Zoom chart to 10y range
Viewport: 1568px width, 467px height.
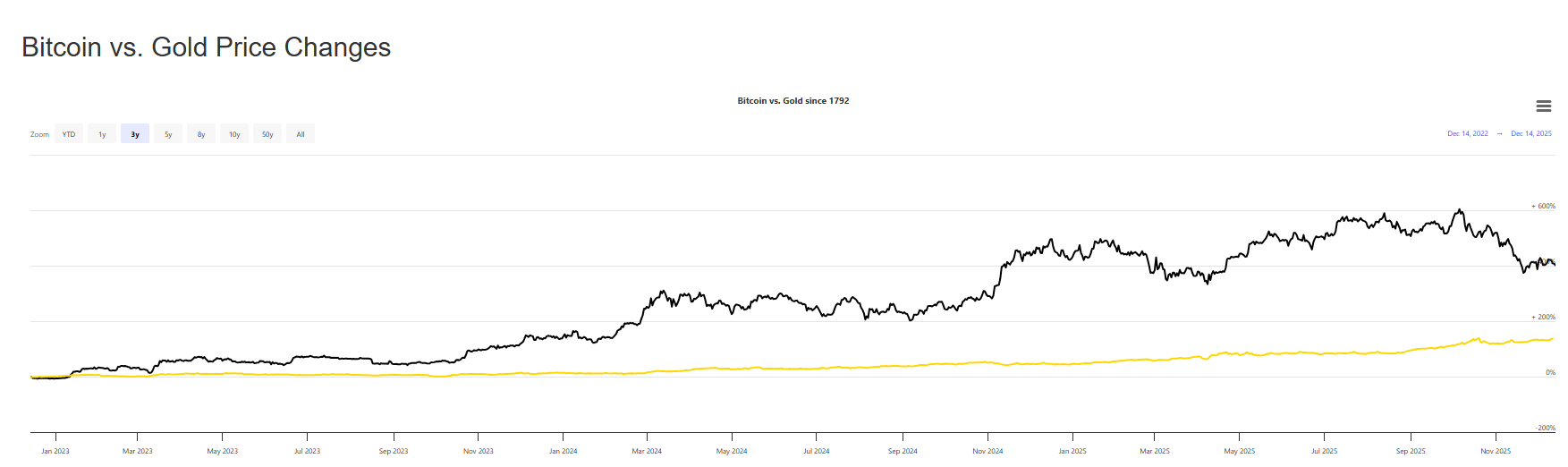coord(234,134)
